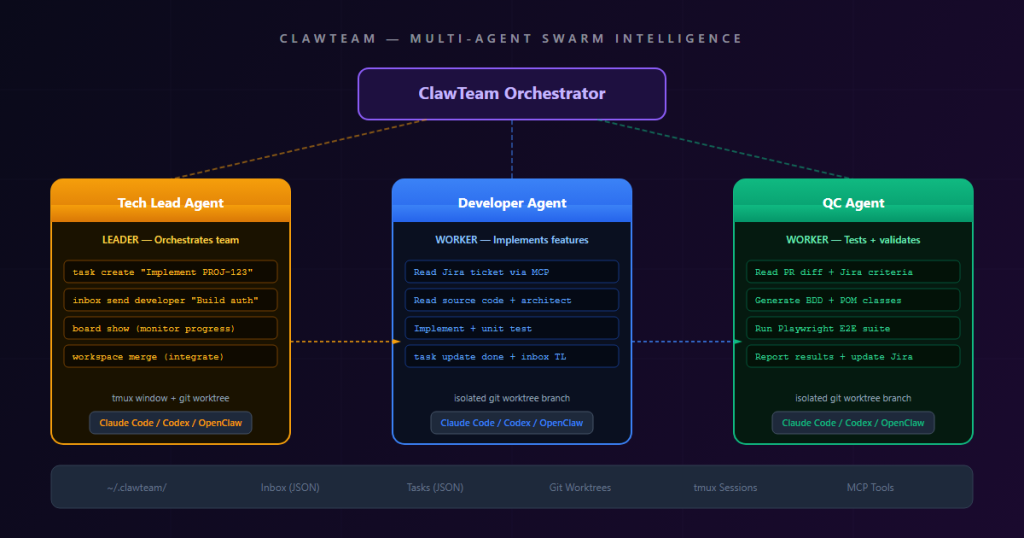Screen dimensions: 1024x538
Task: Click the ClawTeam Orchestrator box
Action: [512, 94]
